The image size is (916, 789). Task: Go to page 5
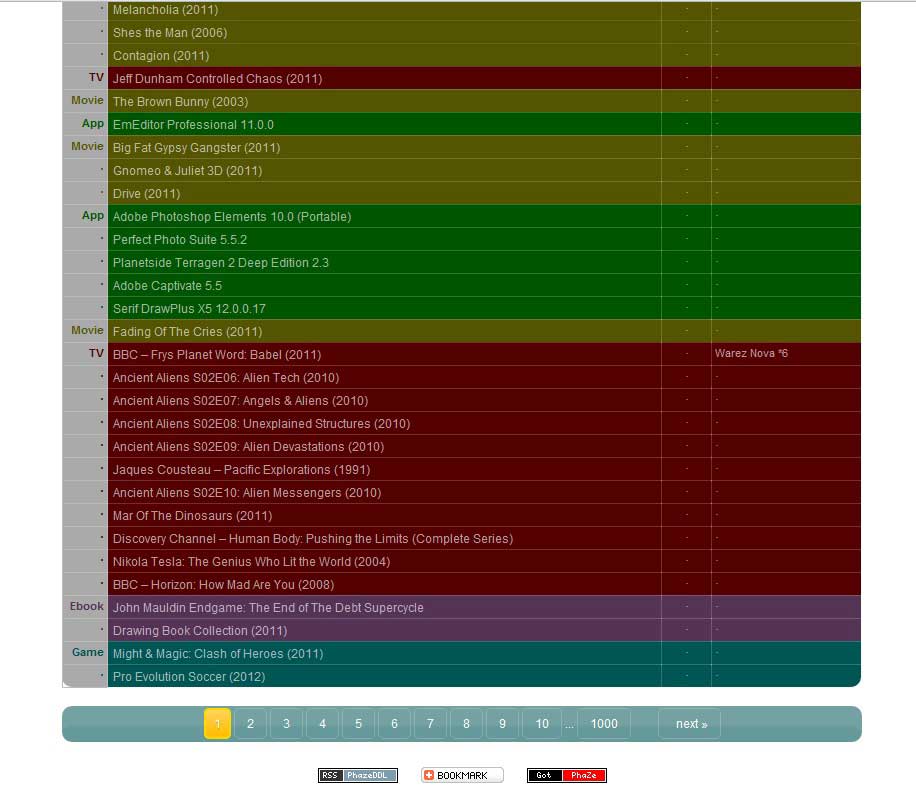coord(359,724)
